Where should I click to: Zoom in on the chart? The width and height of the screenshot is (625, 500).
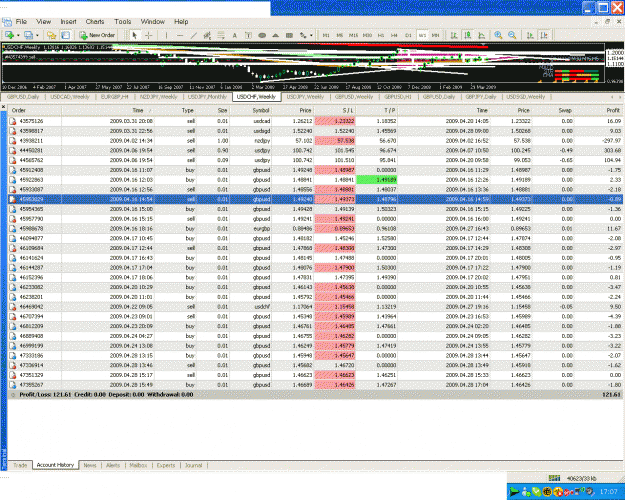[498, 35]
